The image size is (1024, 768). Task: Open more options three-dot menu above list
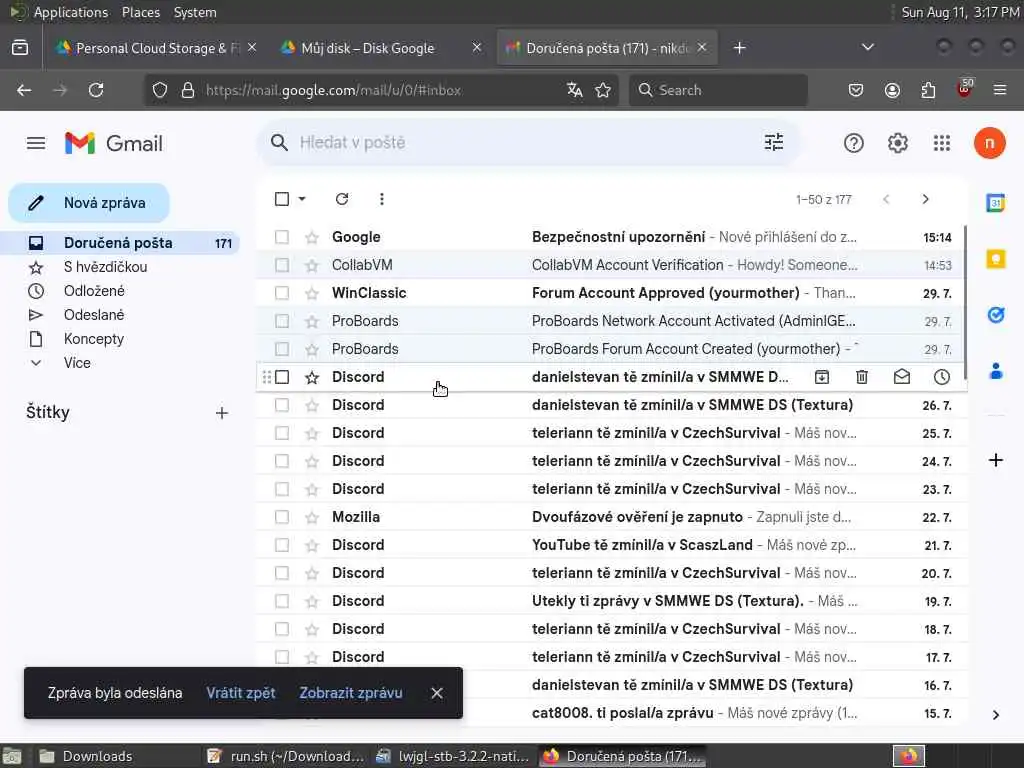[381, 199]
